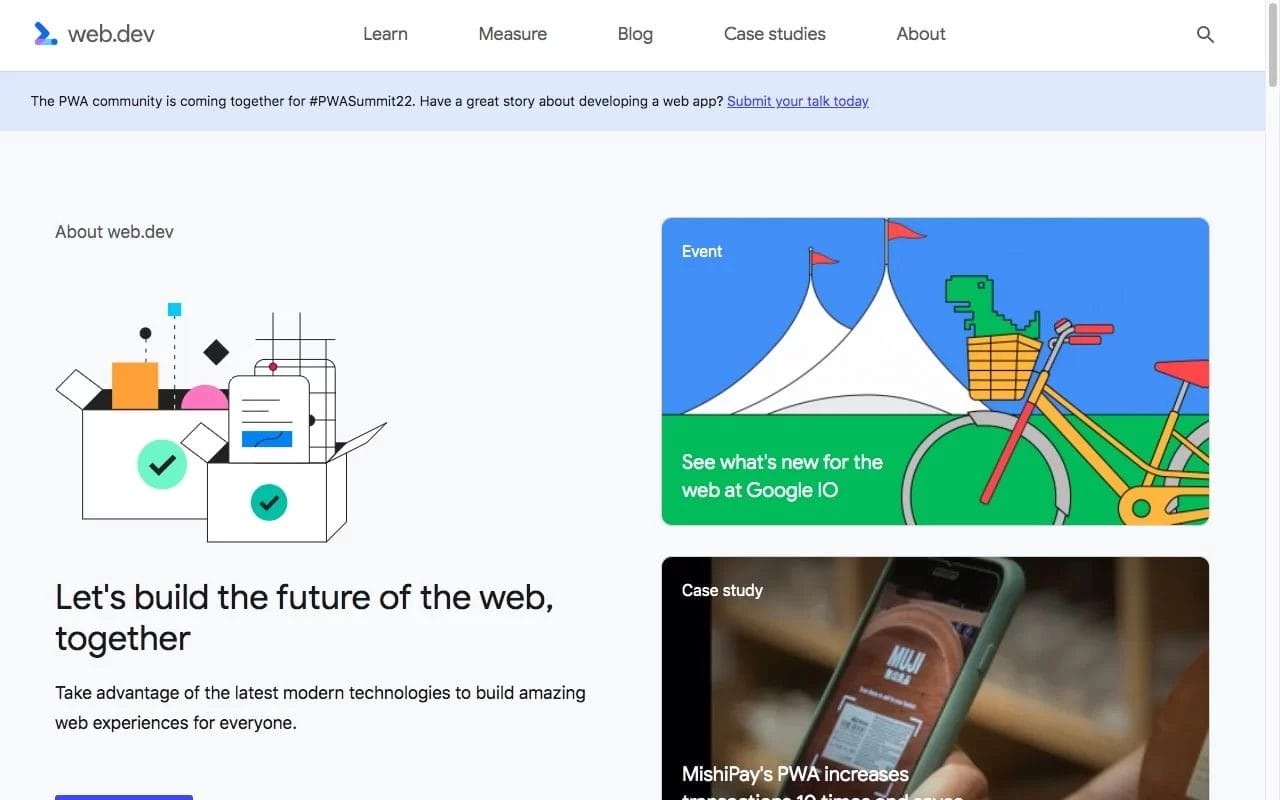Open the Blog section

tap(635, 34)
